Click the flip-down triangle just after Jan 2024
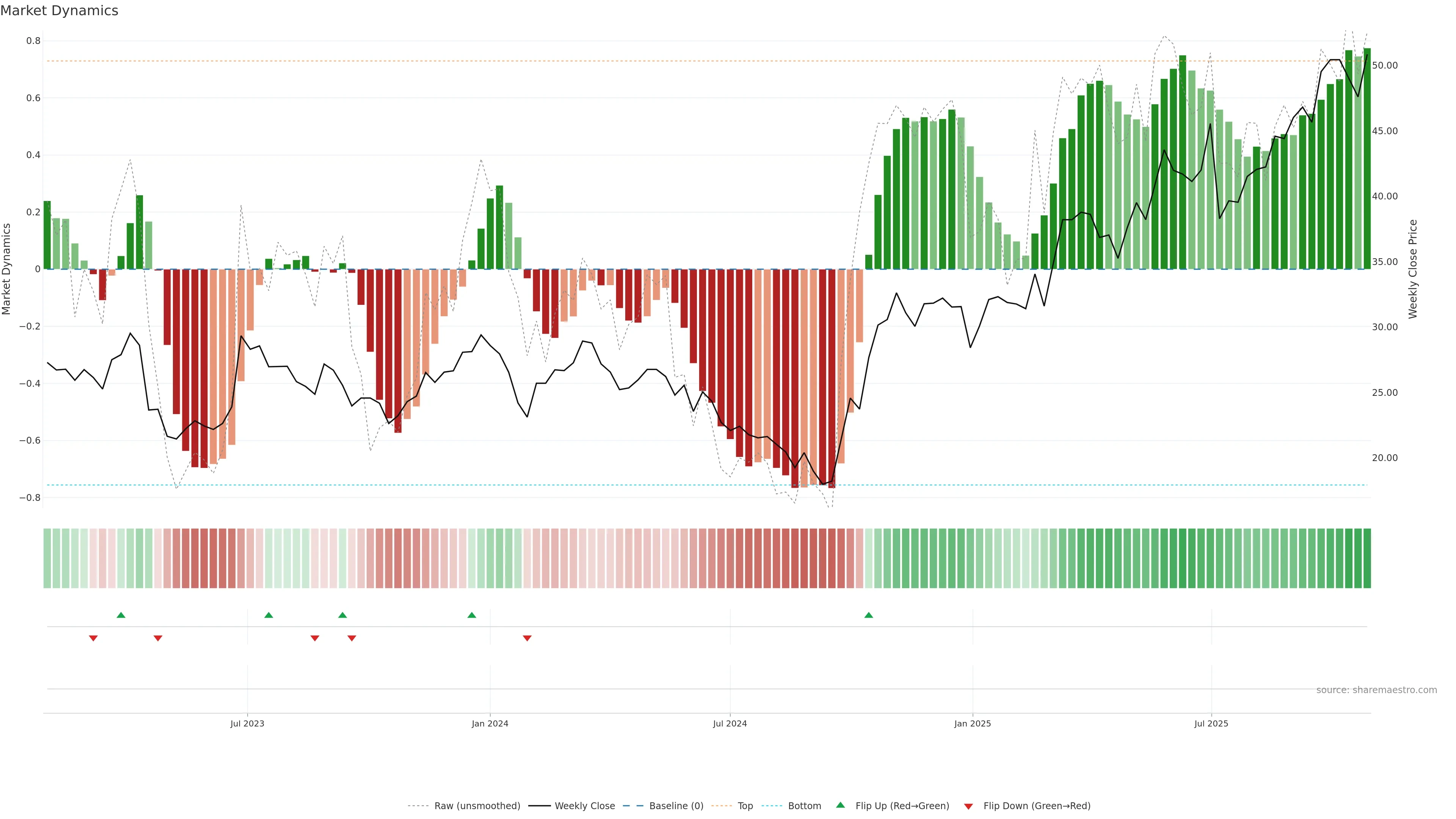This screenshot has width=1456, height=819. pos(527,638)
